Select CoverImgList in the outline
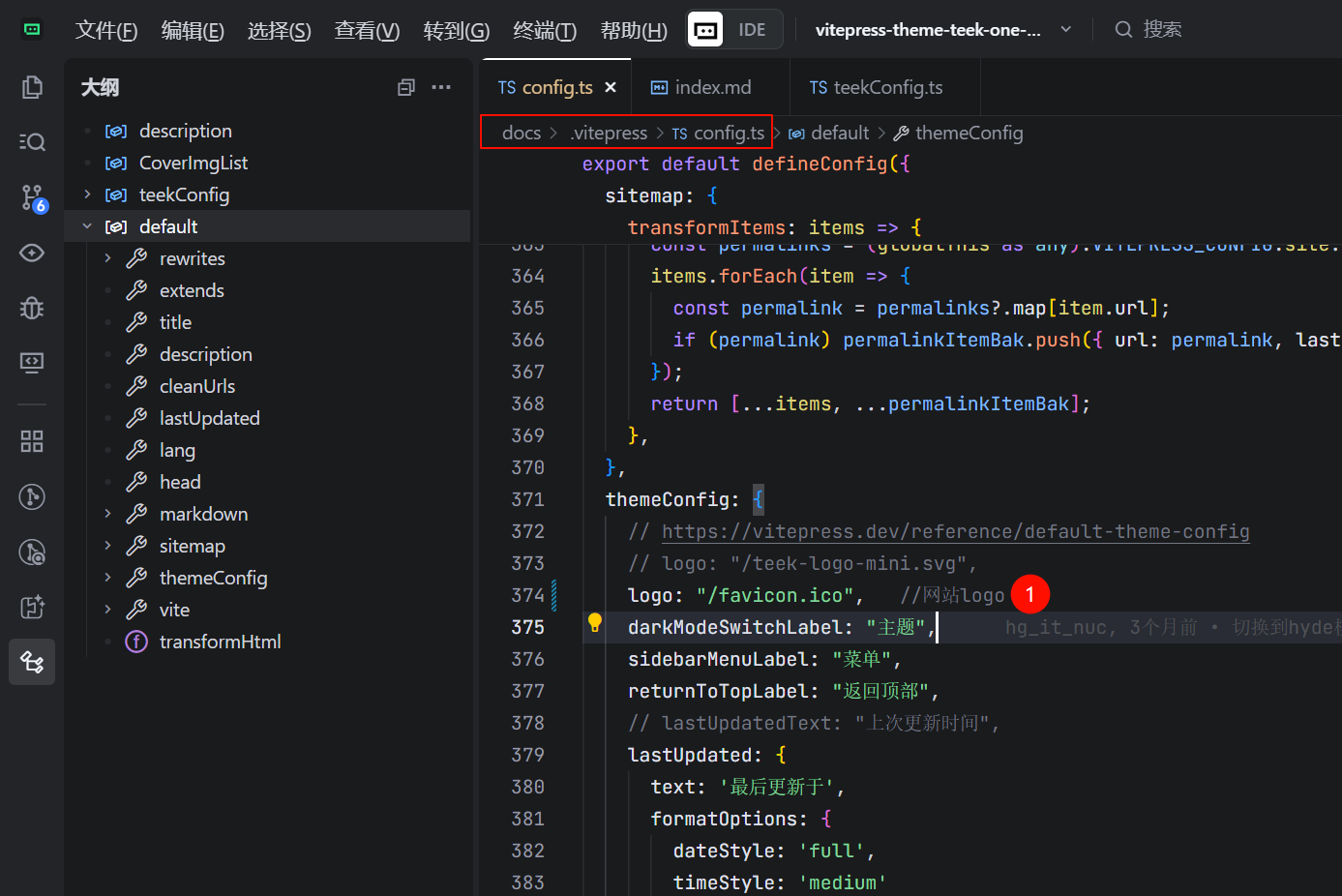Image resolution: width=1342 pixels, height=896 pixels. pos(194,163)
